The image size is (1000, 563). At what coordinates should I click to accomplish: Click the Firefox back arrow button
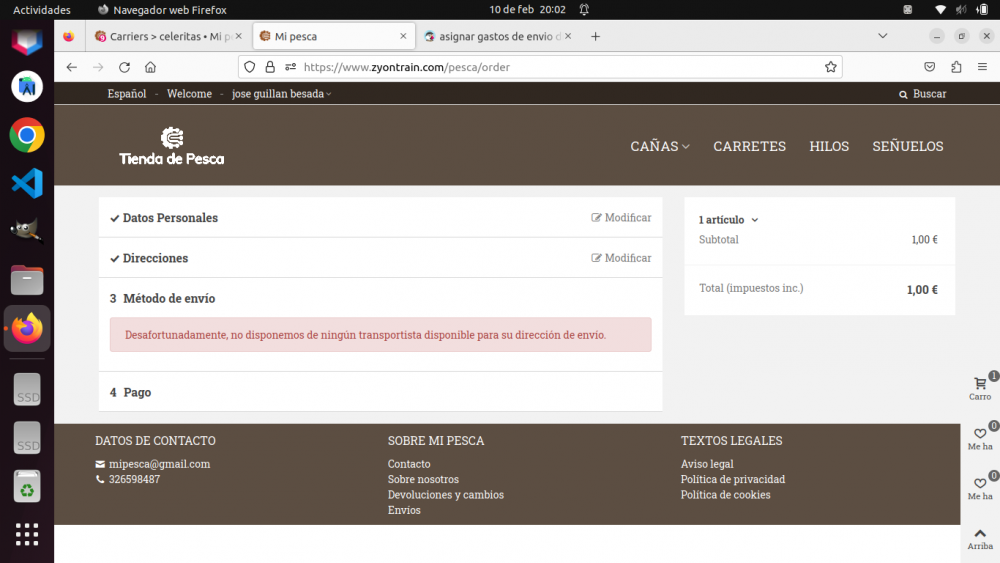pyautogui.click(x=71, y=67)
